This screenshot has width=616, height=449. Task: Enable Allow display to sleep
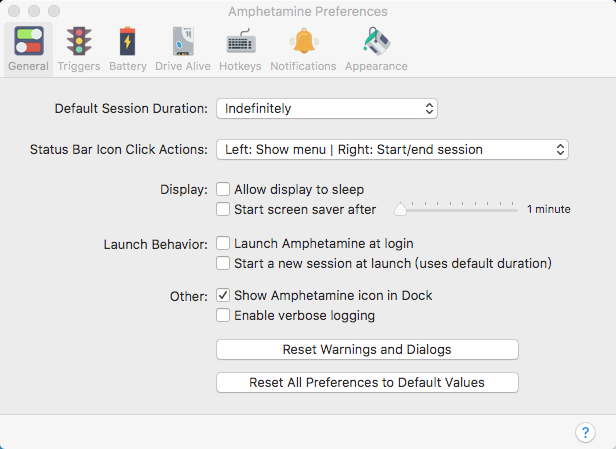pos(223,189)
